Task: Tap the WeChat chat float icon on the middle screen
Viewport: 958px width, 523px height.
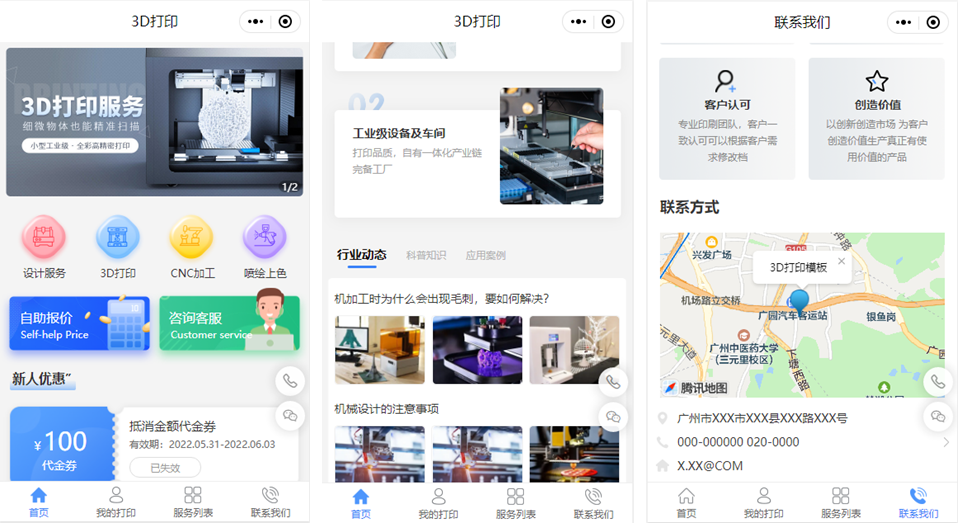Action: pos(613,417)
